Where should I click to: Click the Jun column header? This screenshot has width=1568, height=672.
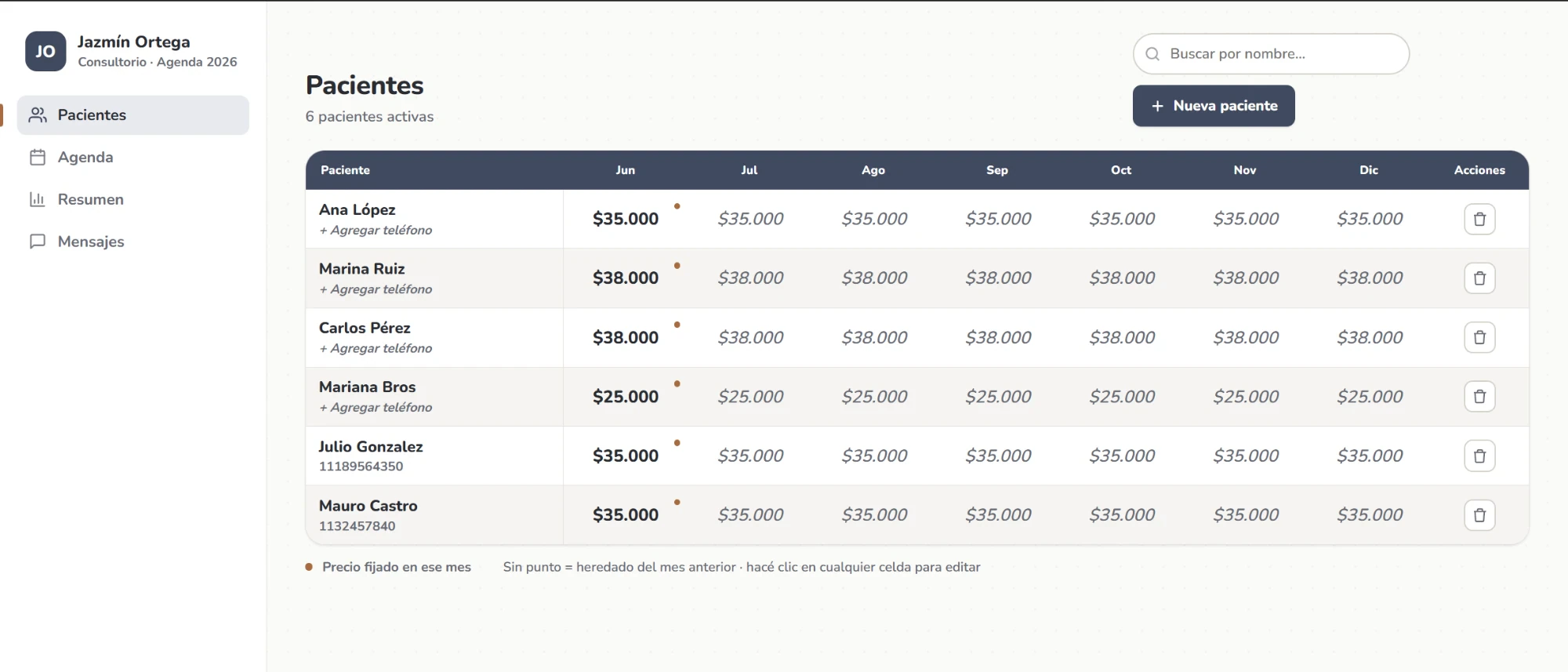pos(626,170)
